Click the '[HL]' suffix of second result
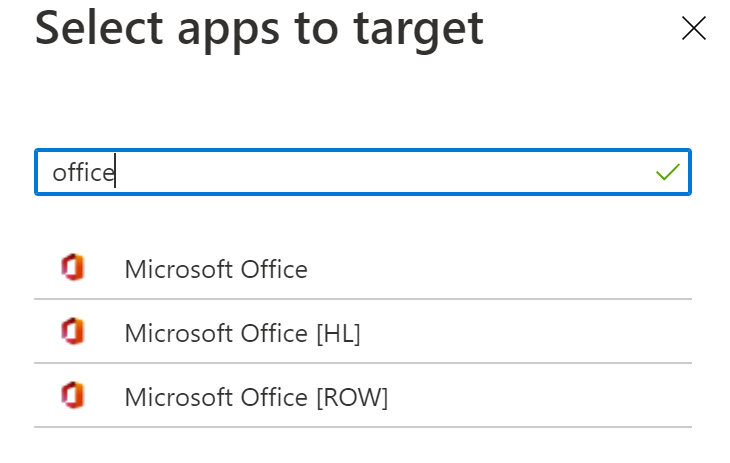Viewport: 730px width, 463px height. click(337, 333)
